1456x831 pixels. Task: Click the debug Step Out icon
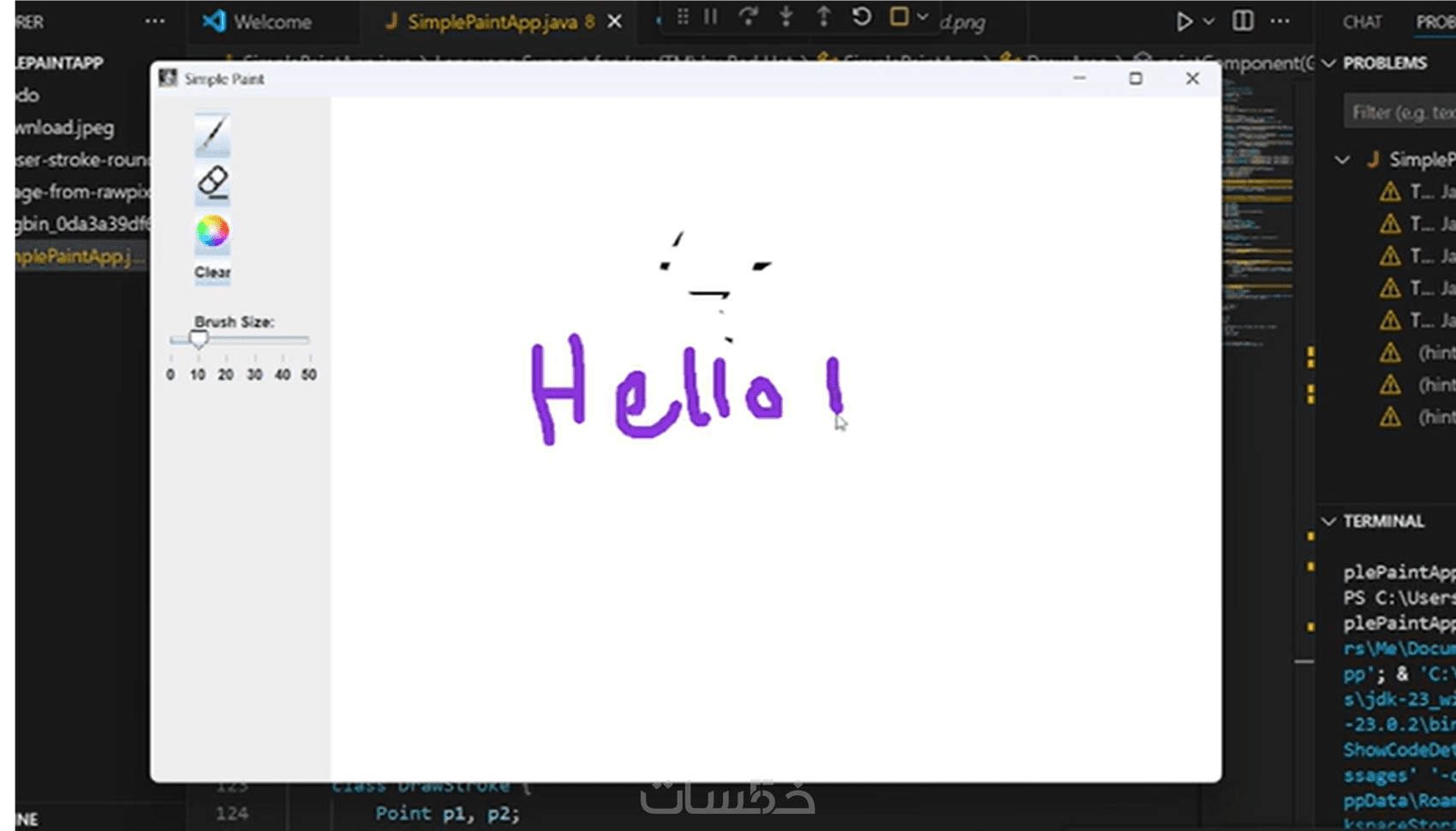(x=823, y=17)
